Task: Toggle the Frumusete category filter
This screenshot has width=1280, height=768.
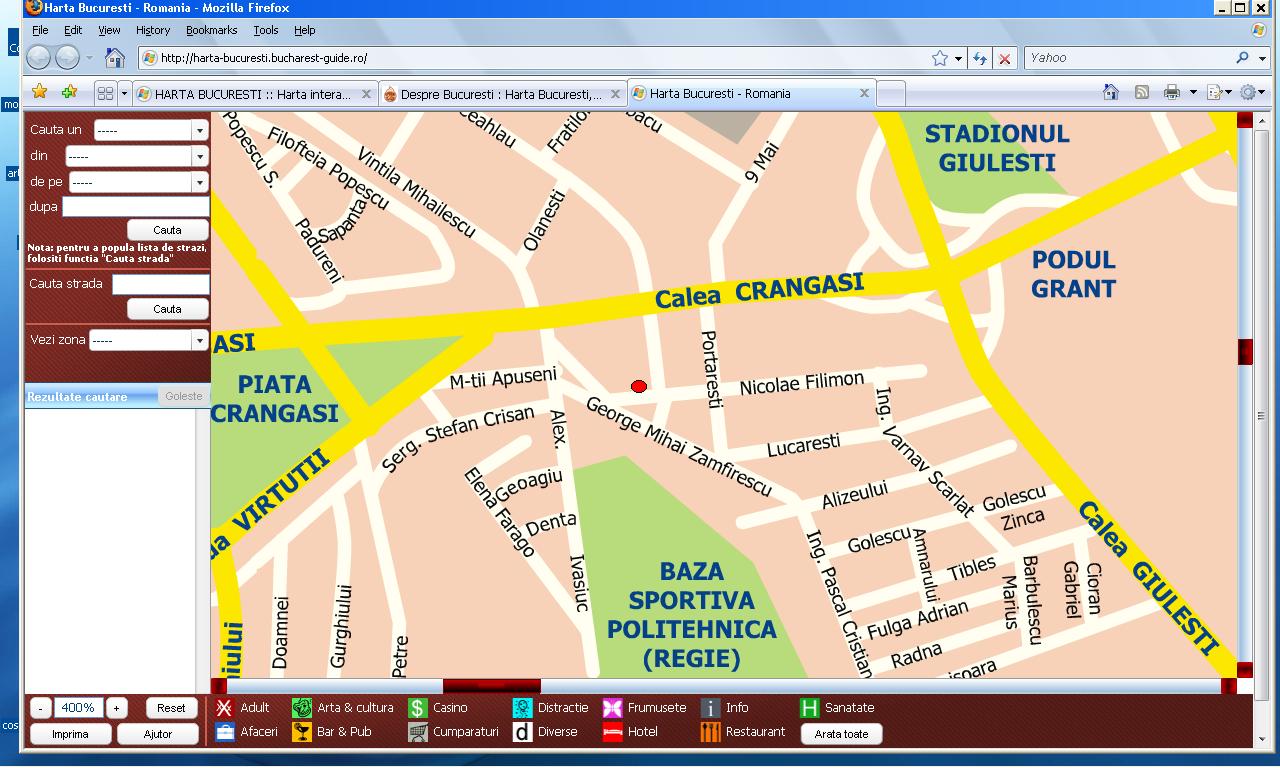Action: tap(612, 708)
